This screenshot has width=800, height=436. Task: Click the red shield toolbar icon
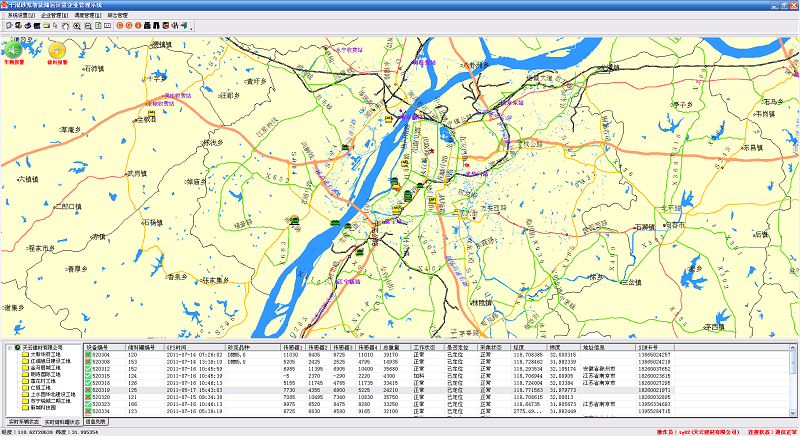[x=166, y=25]
